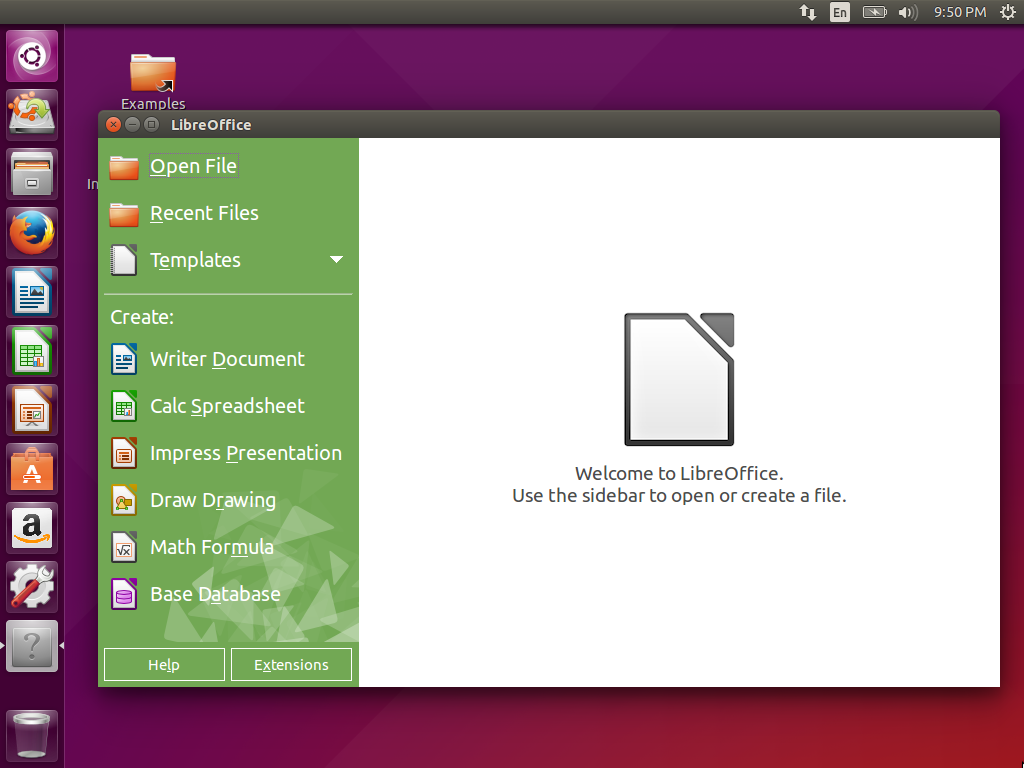The width and height of the screenshot is (1024, 768).
Task: Click the sound volume indicator
Action: coord(908,12)
